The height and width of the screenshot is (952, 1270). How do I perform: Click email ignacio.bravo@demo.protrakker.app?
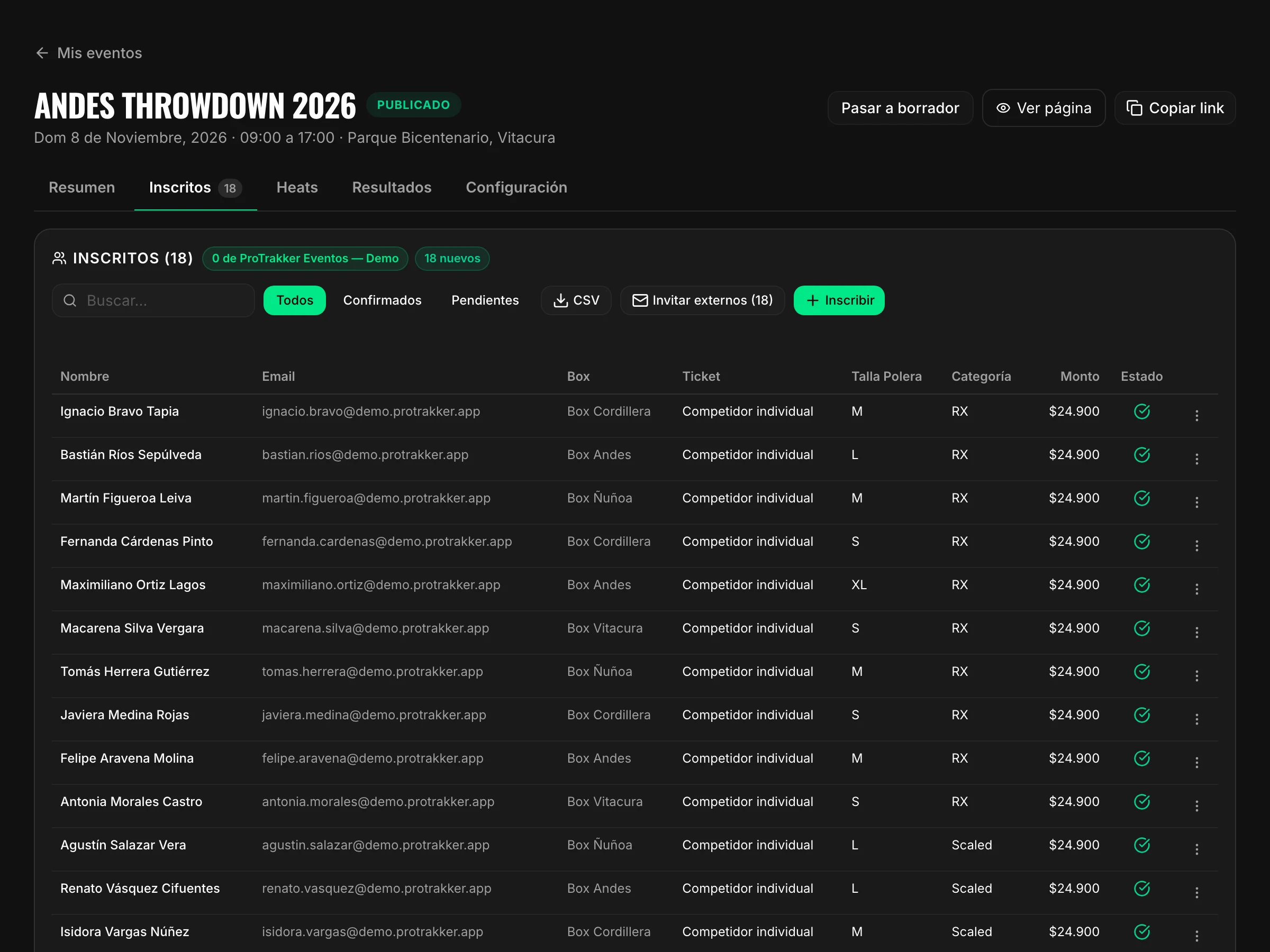tap(371, 411)
